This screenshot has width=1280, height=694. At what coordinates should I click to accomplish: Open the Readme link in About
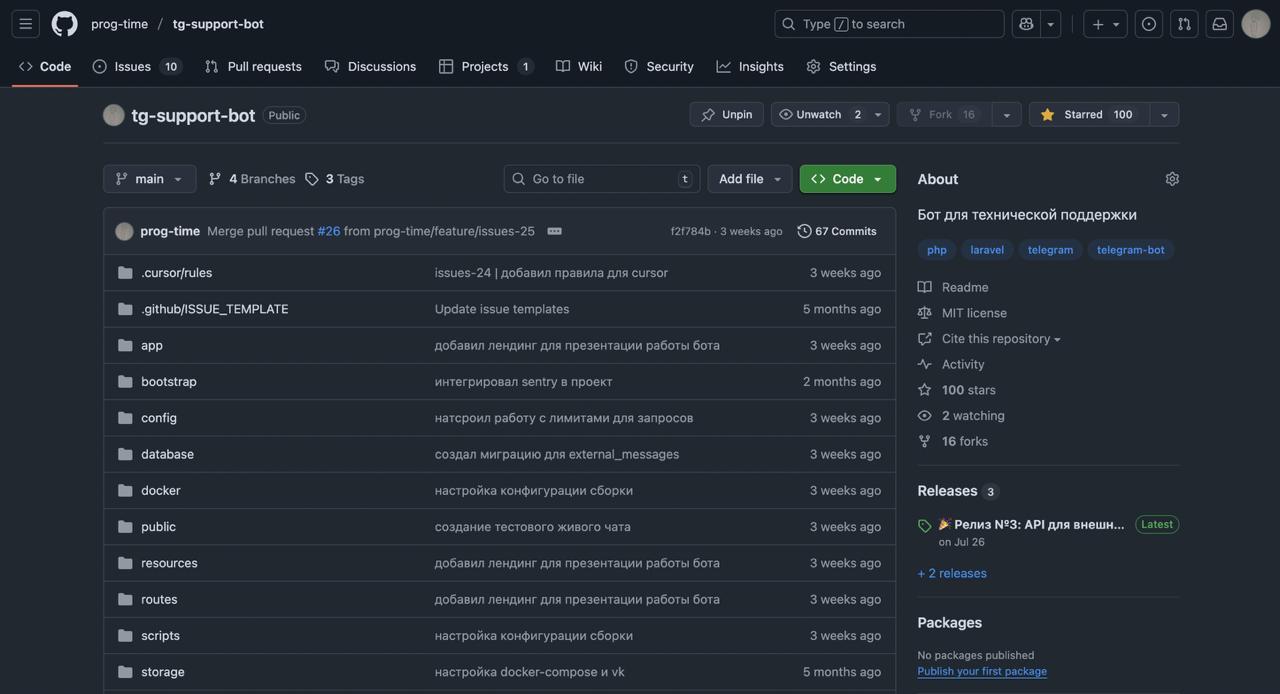954,287
